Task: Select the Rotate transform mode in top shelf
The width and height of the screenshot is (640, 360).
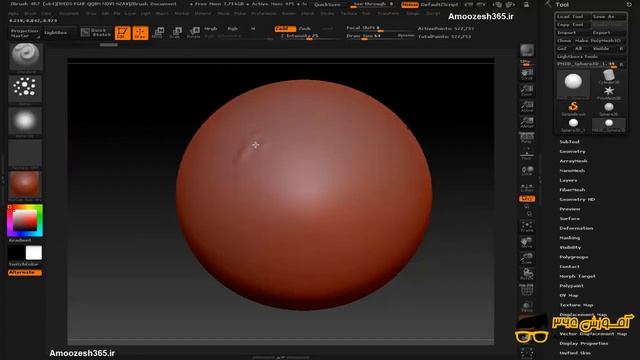Action: coord(193,33)
